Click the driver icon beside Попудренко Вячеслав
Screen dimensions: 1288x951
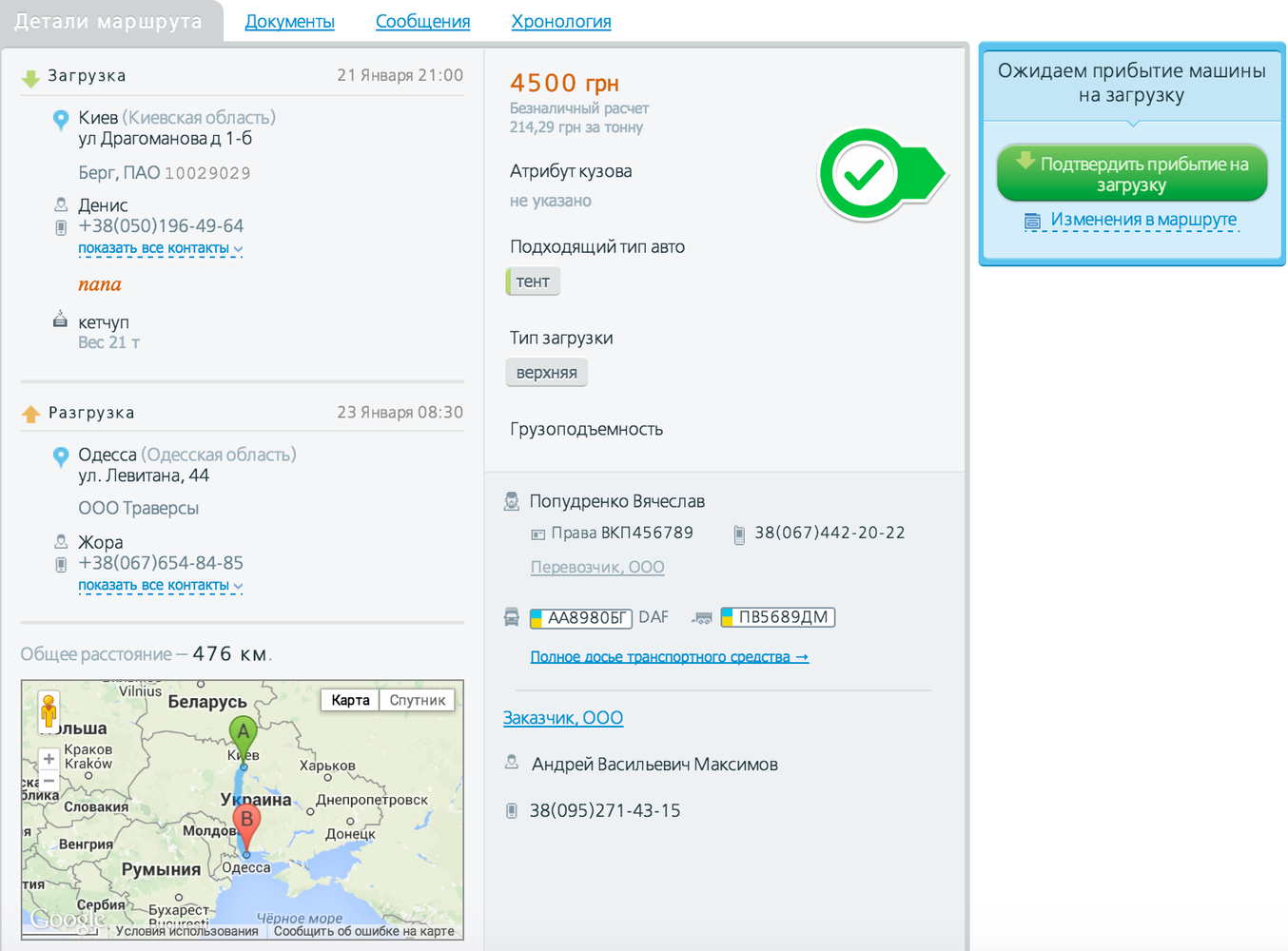point(512,501)
